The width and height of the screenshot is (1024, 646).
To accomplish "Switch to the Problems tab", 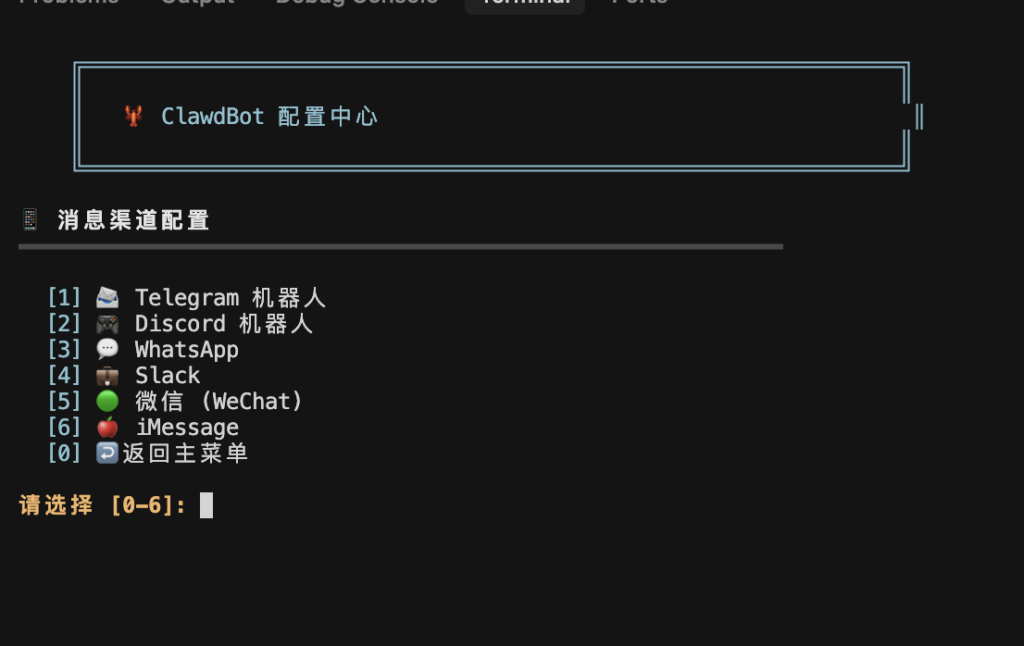I will pyautogui.click(x=70, y=4).
